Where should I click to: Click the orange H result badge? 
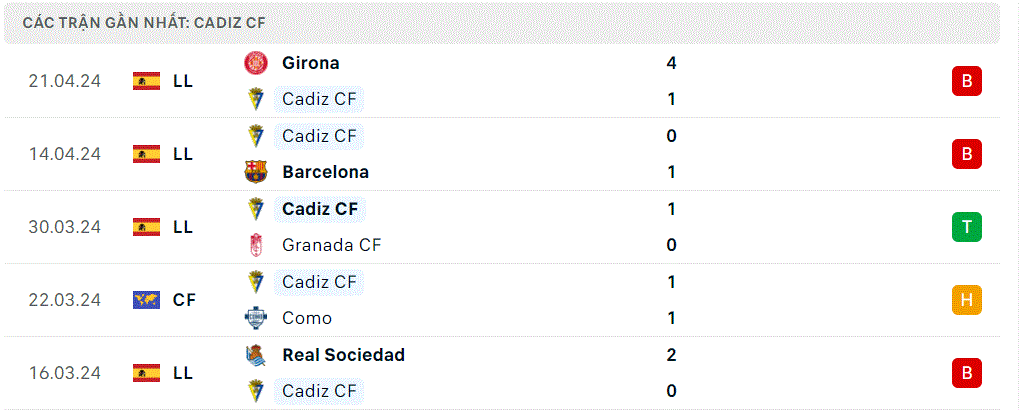click(967, 300)
